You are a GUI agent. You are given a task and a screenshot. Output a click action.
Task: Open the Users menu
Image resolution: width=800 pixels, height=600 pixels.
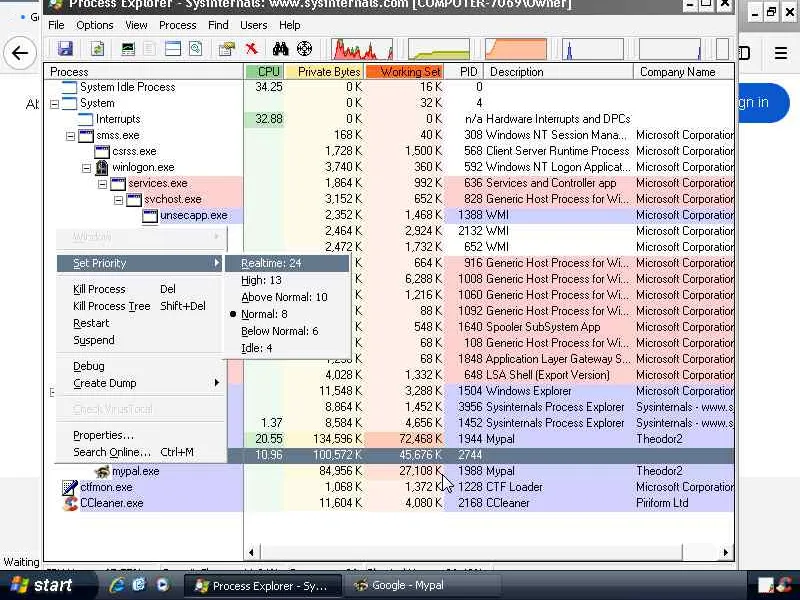(x=254, y=25)
